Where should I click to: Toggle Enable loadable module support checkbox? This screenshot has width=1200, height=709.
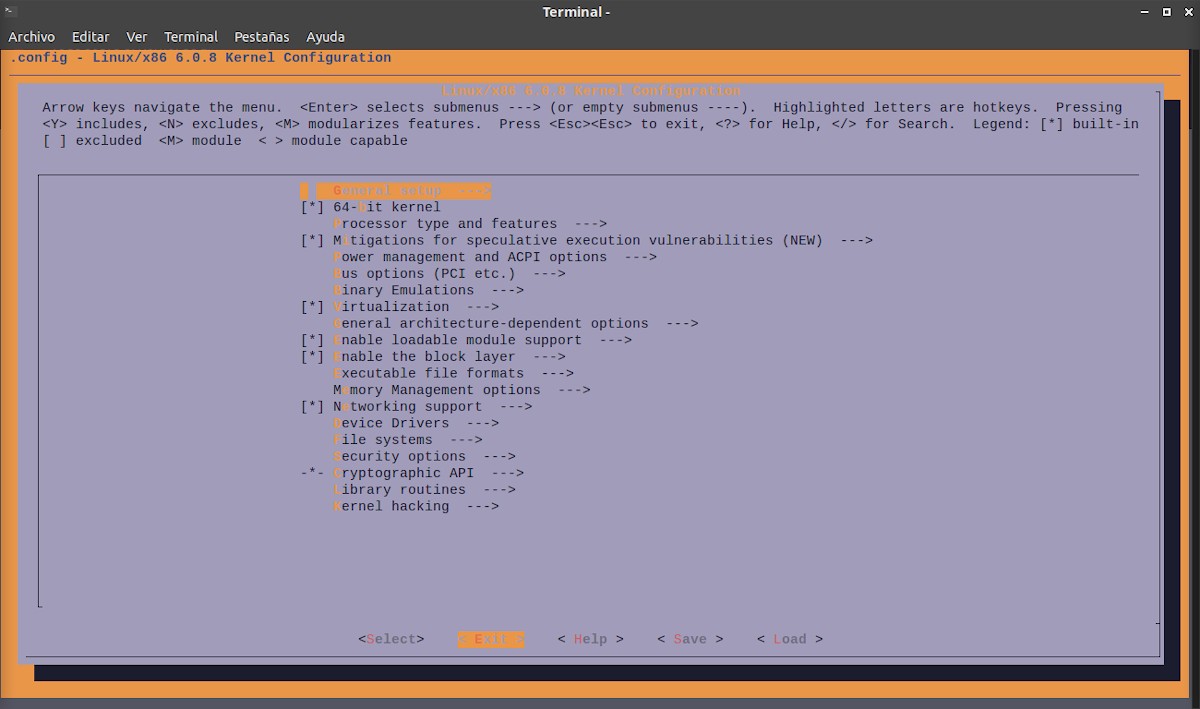[x=313, y=340]
